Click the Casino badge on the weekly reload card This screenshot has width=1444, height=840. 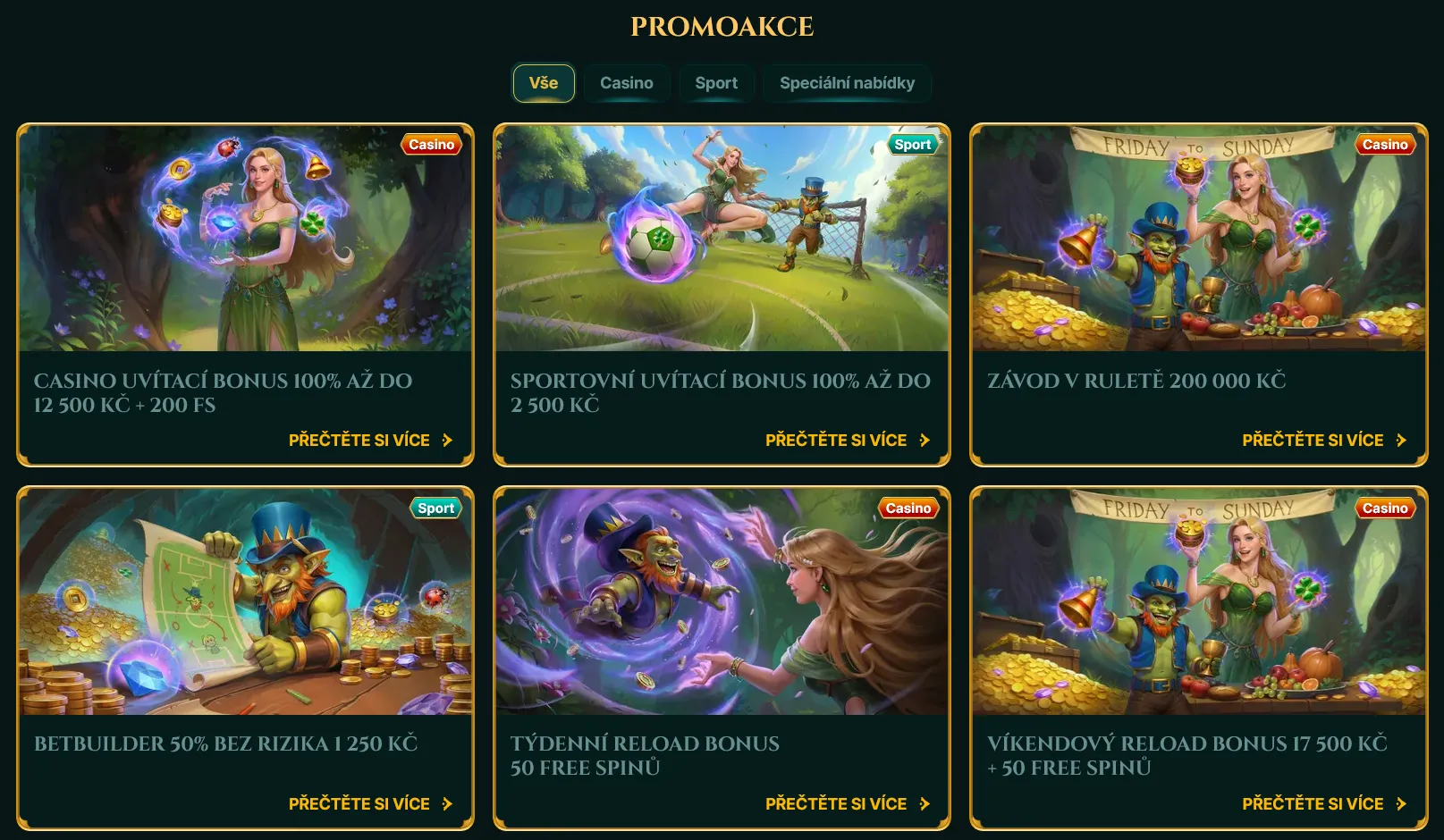[x=908, y=508]
